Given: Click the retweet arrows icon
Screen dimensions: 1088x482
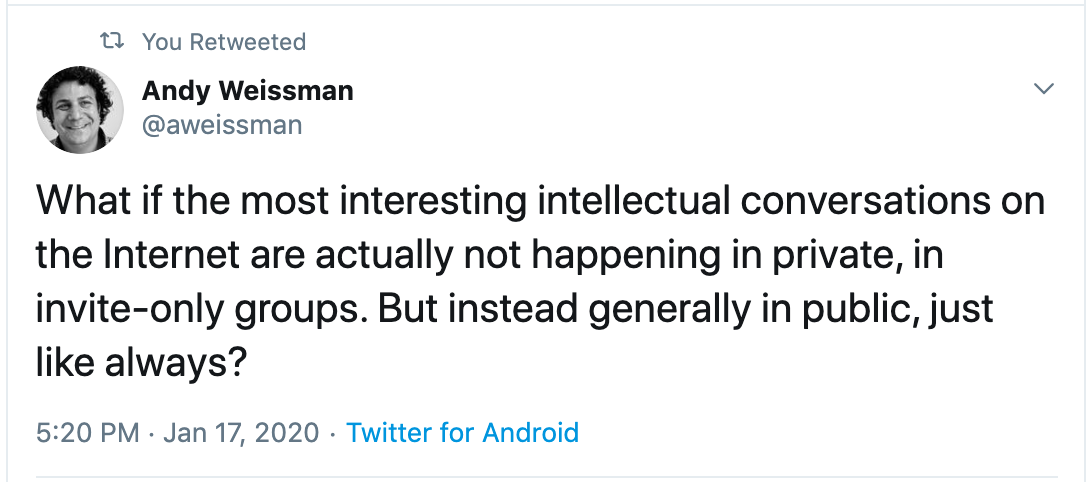Looking at the screenshot, I should (x=113, y=42).
